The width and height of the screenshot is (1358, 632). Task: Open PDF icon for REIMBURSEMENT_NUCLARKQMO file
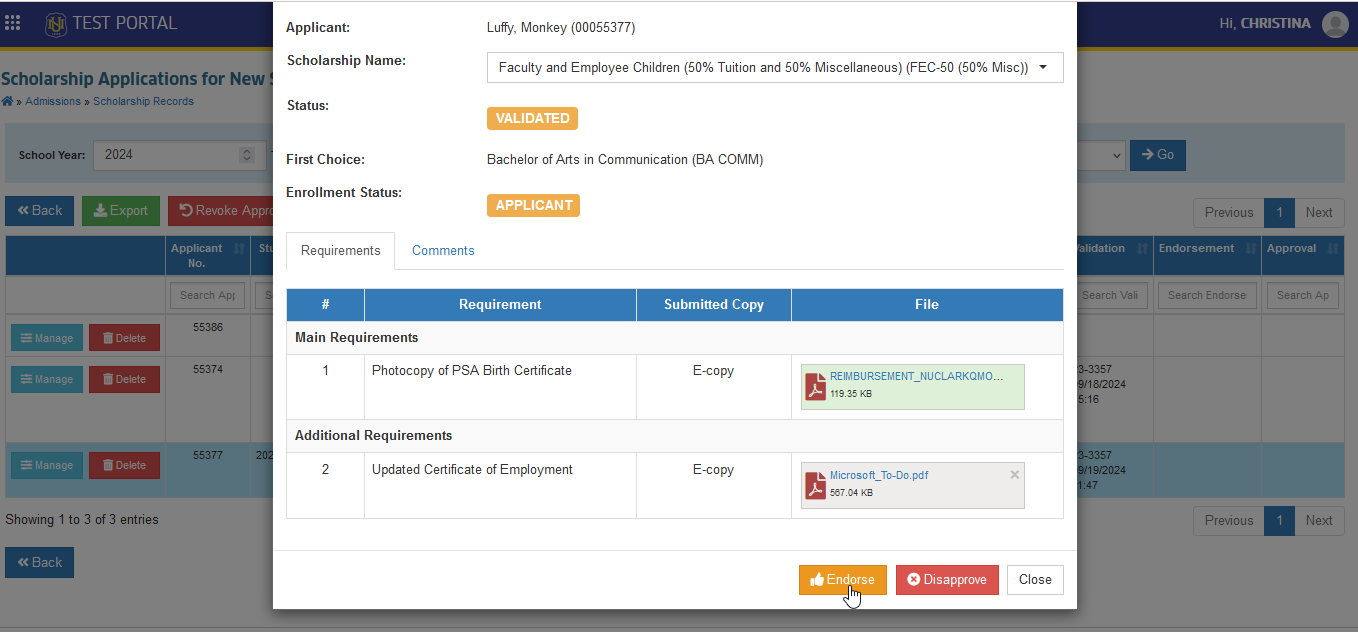[816, 386]
